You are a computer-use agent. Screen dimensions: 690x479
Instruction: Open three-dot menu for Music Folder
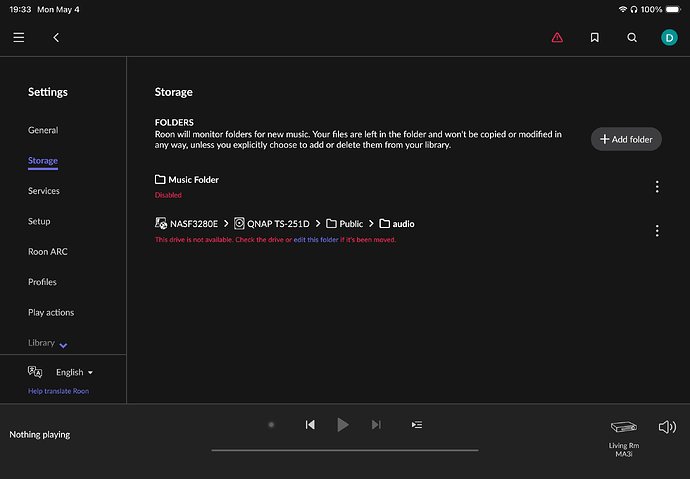point(657,186)
